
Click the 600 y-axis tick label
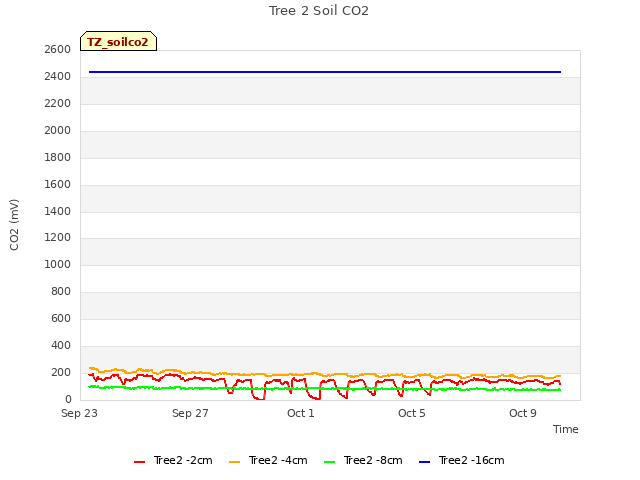[x=61, y=318]
